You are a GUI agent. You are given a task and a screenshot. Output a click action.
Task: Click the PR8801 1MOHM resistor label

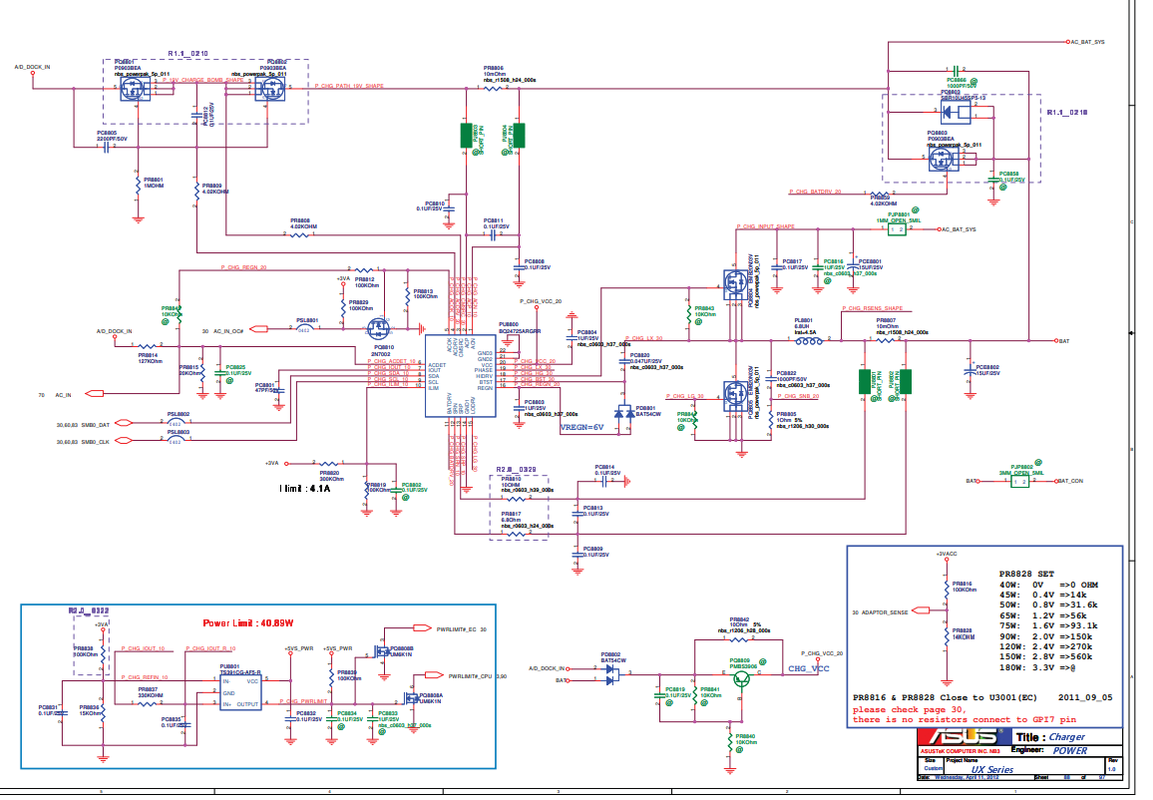pyautogui.click(x=154, y=182)
